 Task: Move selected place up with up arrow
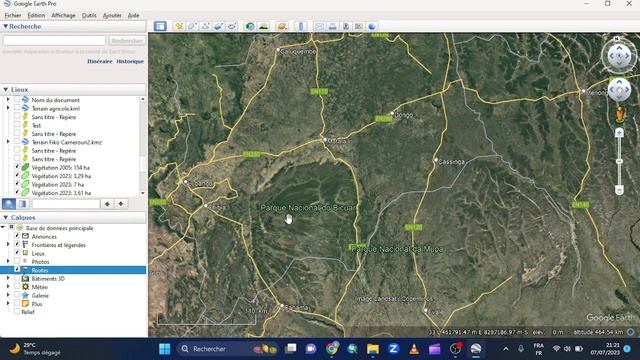tap(107, 204)
